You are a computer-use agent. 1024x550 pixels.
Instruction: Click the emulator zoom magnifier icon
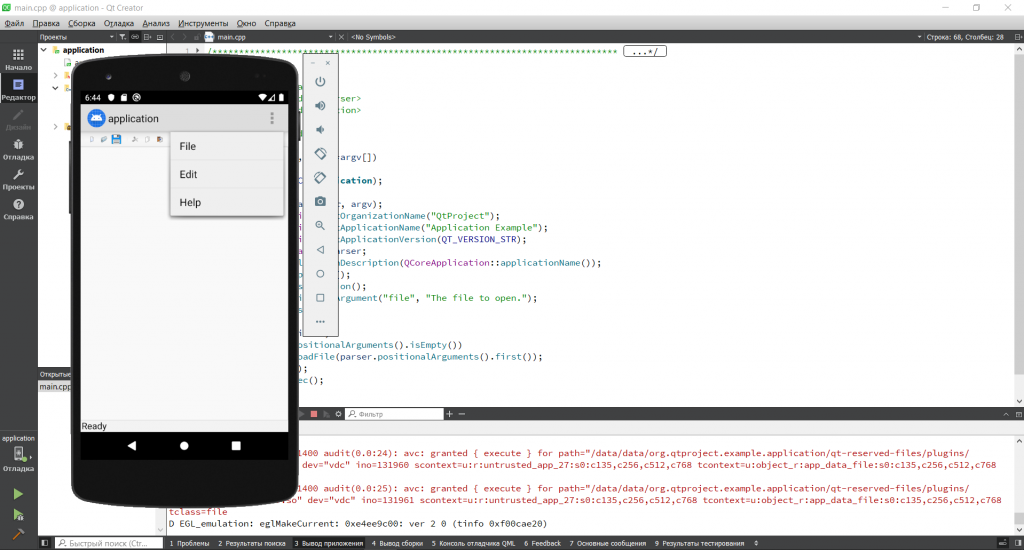click(x=320, y=226)
